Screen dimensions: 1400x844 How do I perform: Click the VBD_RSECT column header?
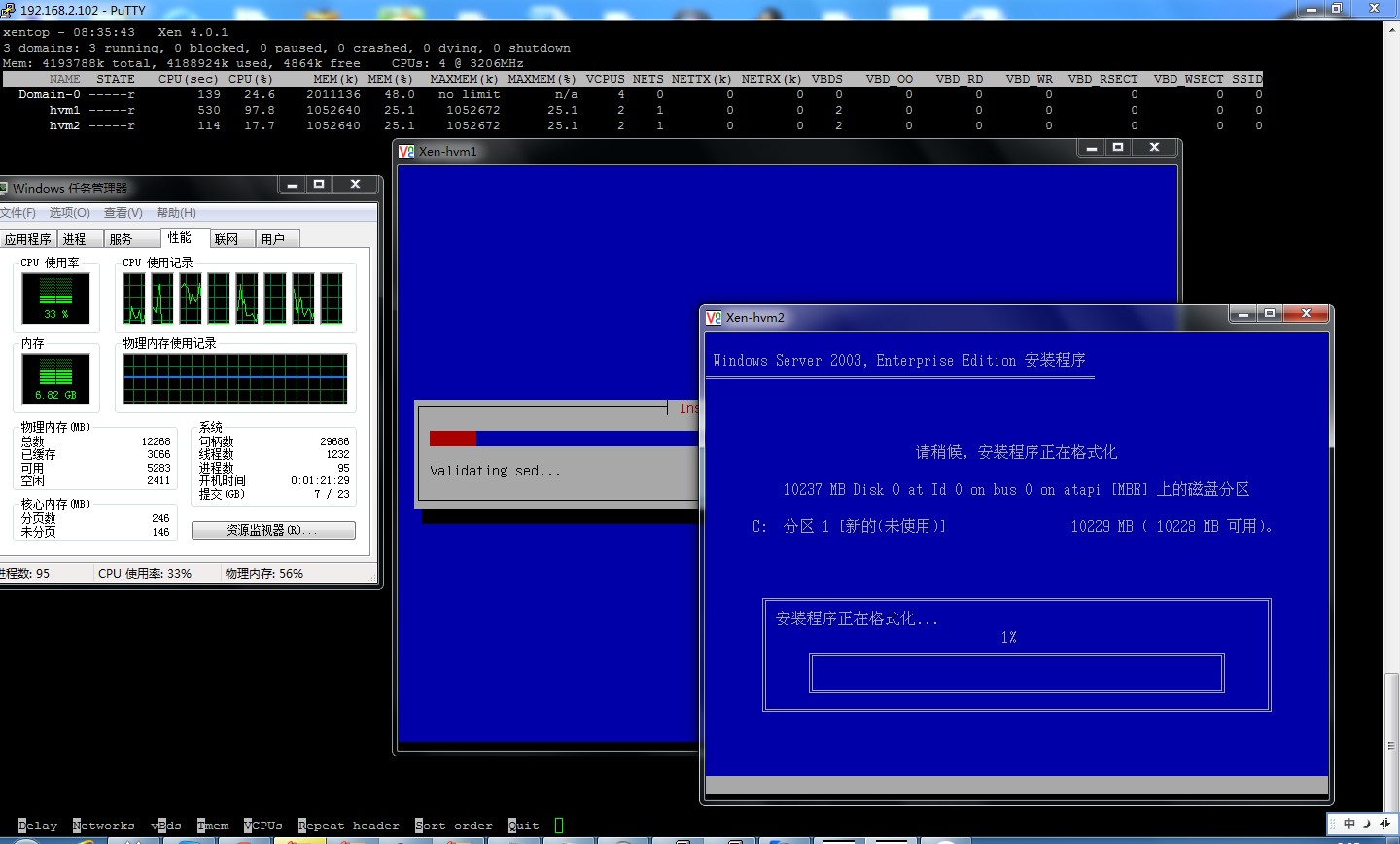(x=1103, y=79)
